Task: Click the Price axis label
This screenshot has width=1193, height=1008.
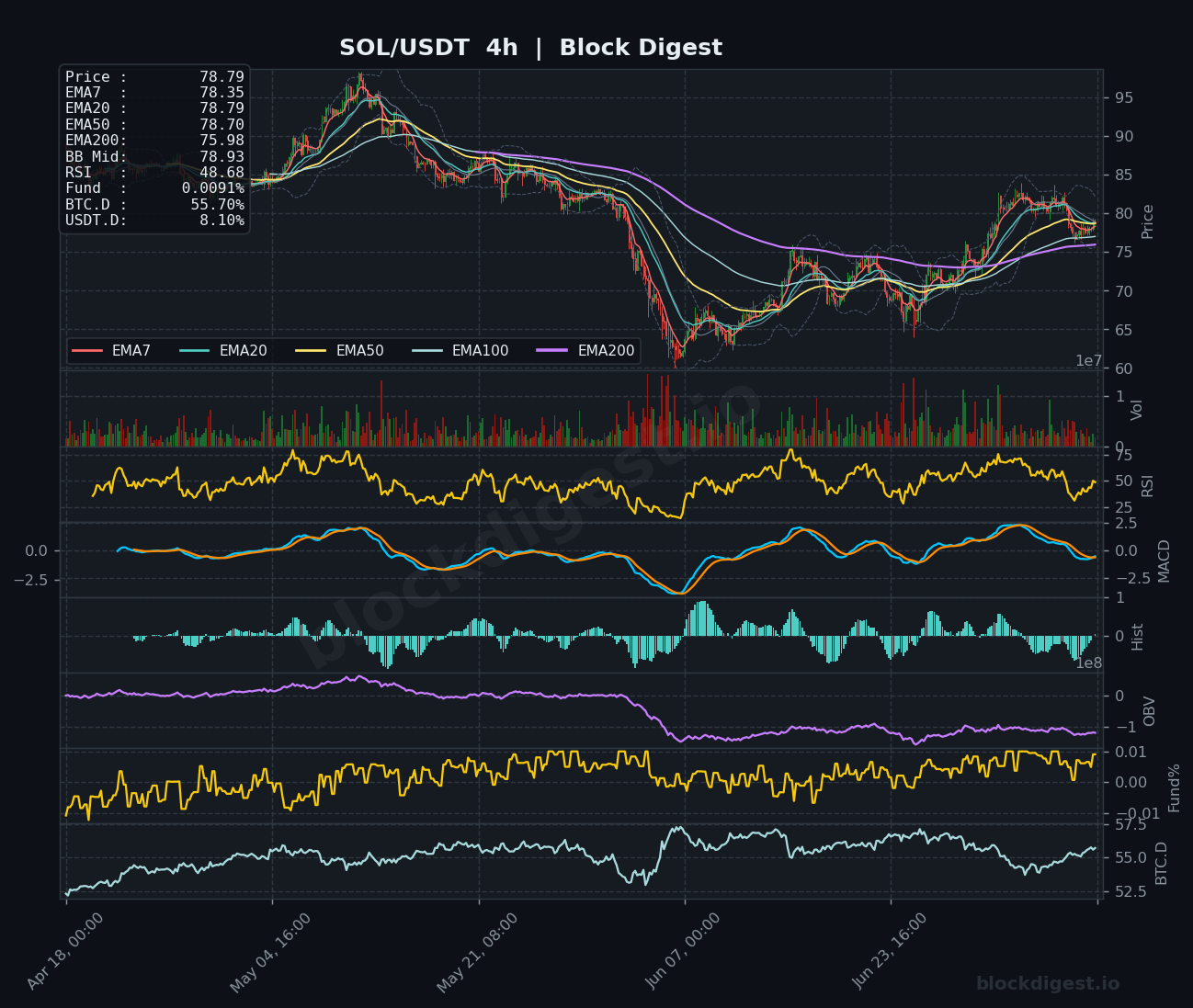Action: click(1148, 221)
